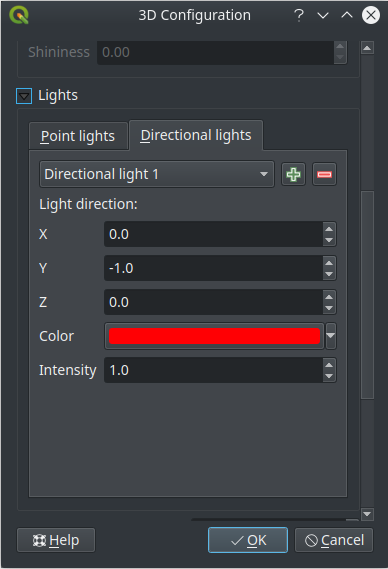Viewport: 388px width, 569px height.
Task: Increase the X direction value
Action: click(x=329, y=229)
